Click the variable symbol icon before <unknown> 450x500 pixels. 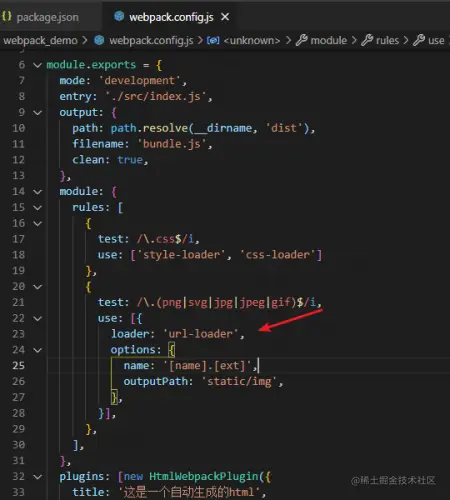[x=213, y=41]
